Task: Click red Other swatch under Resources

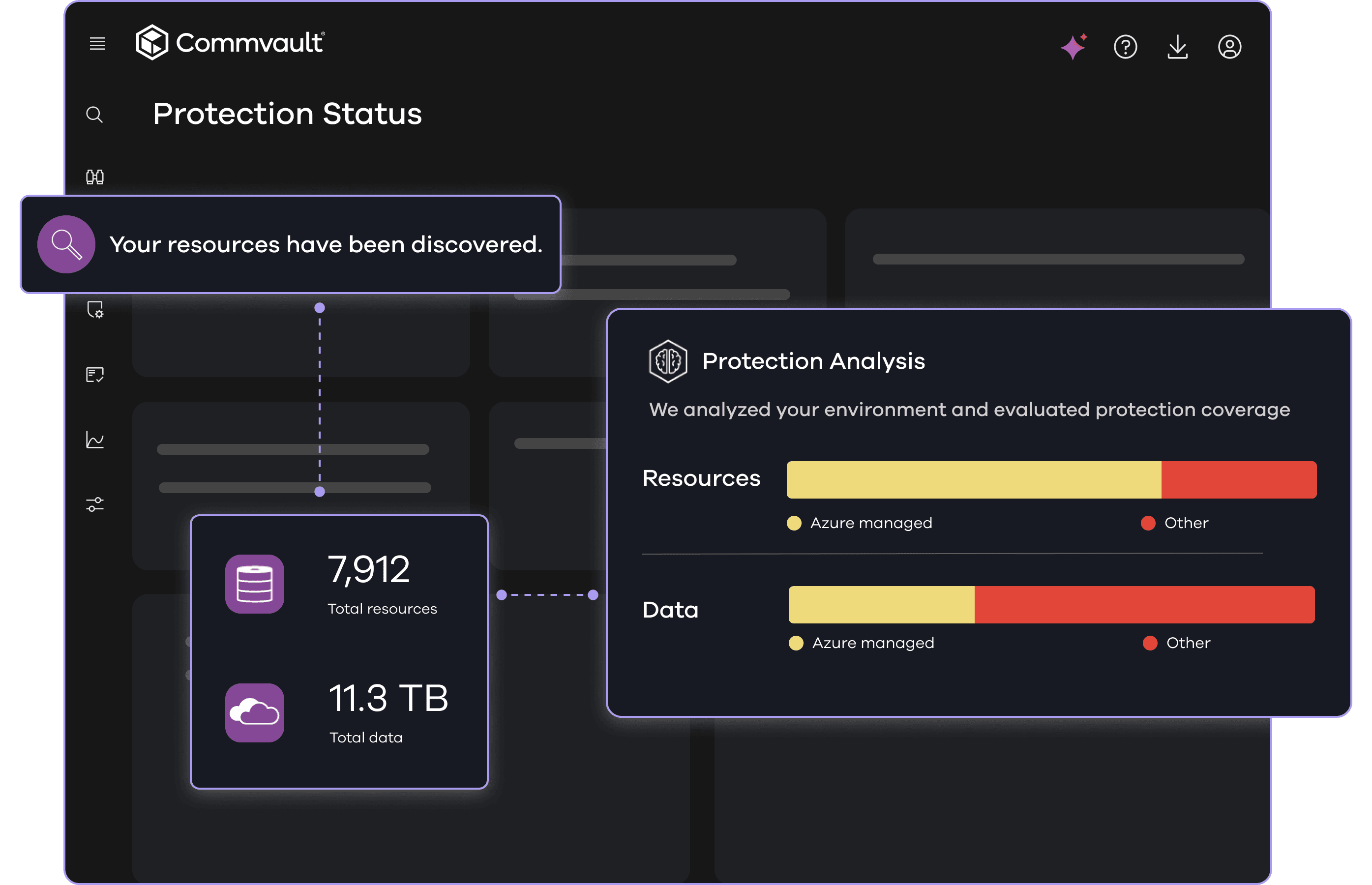Action: point(1148,523)
